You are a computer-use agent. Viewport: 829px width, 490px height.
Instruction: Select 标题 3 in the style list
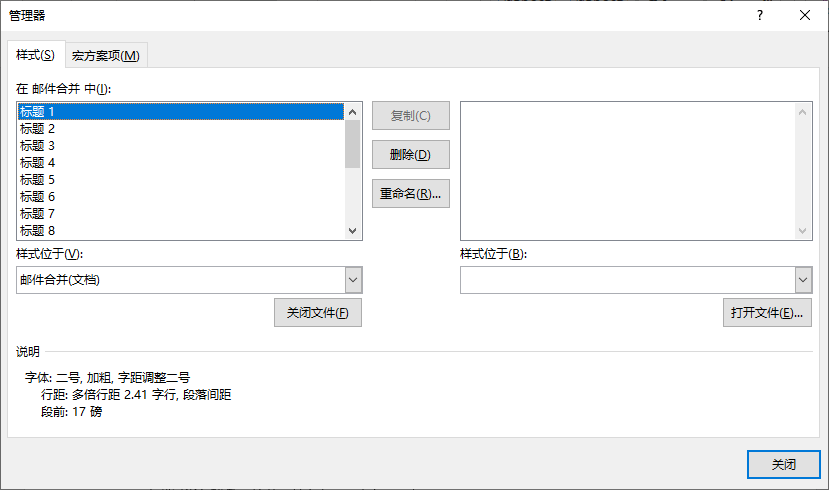[181, 145]
